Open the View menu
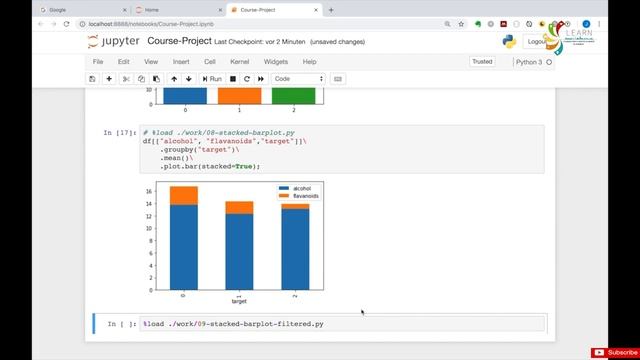The height and width of the screenshot is (360, 640). point(151,62)
